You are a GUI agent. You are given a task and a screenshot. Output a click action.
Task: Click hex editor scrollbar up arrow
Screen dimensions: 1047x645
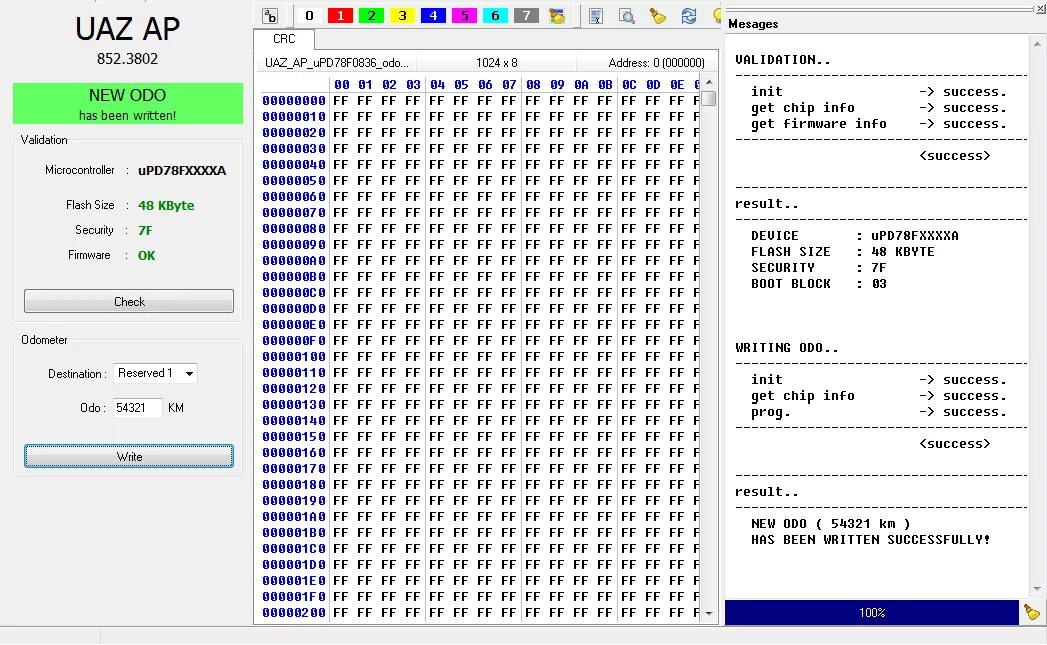click(x=709, y=82)
